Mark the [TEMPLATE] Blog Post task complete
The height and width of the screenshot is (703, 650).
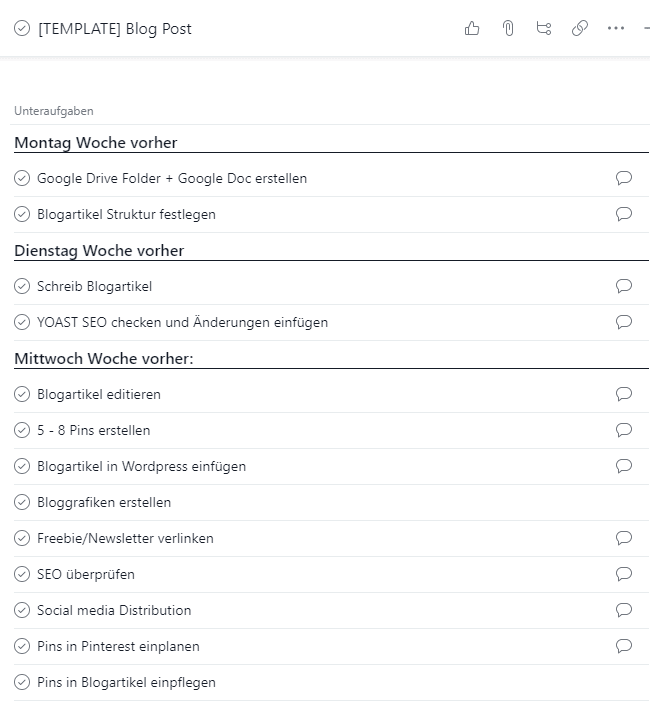22,28
